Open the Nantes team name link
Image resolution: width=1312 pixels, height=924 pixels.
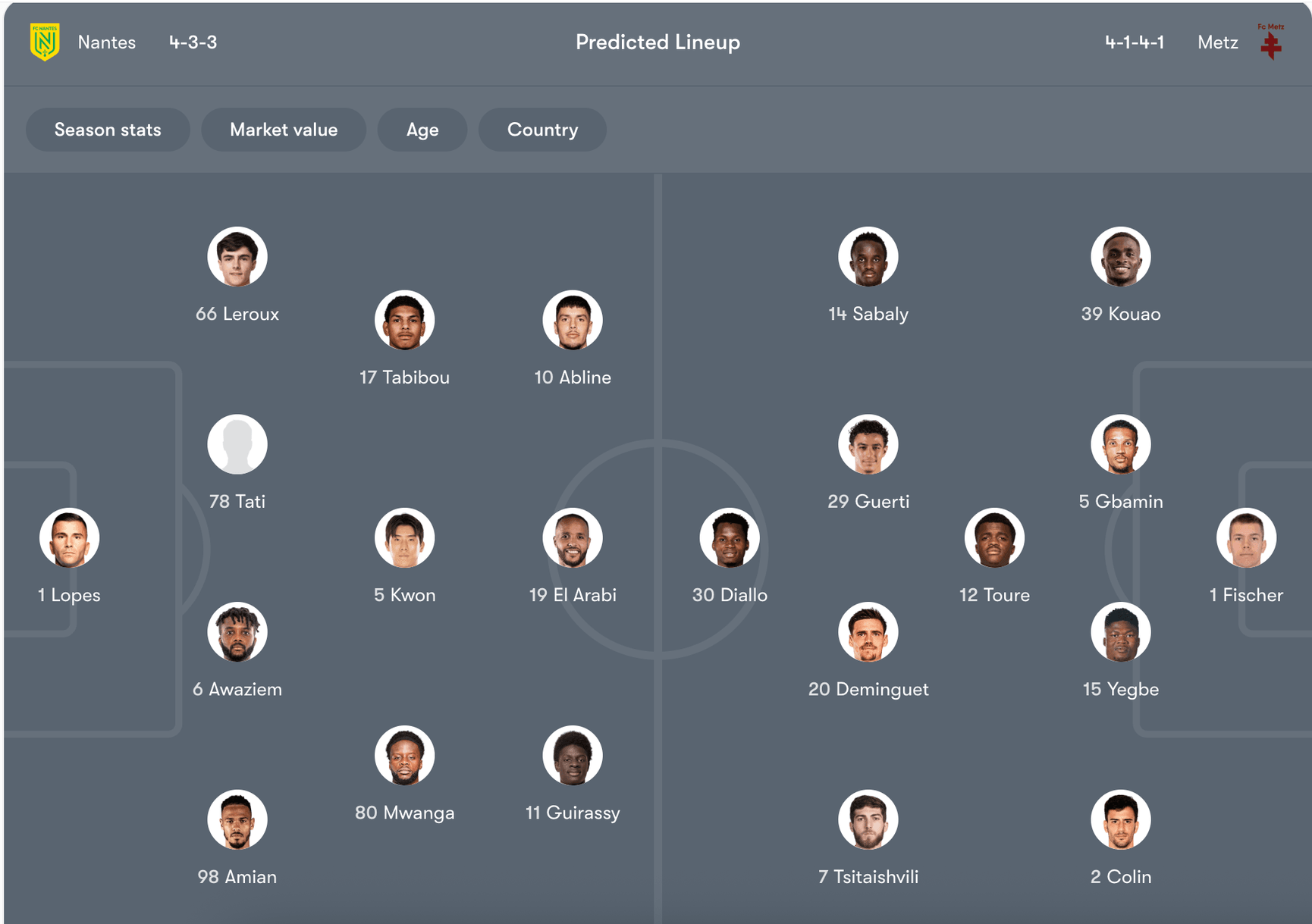107,42
